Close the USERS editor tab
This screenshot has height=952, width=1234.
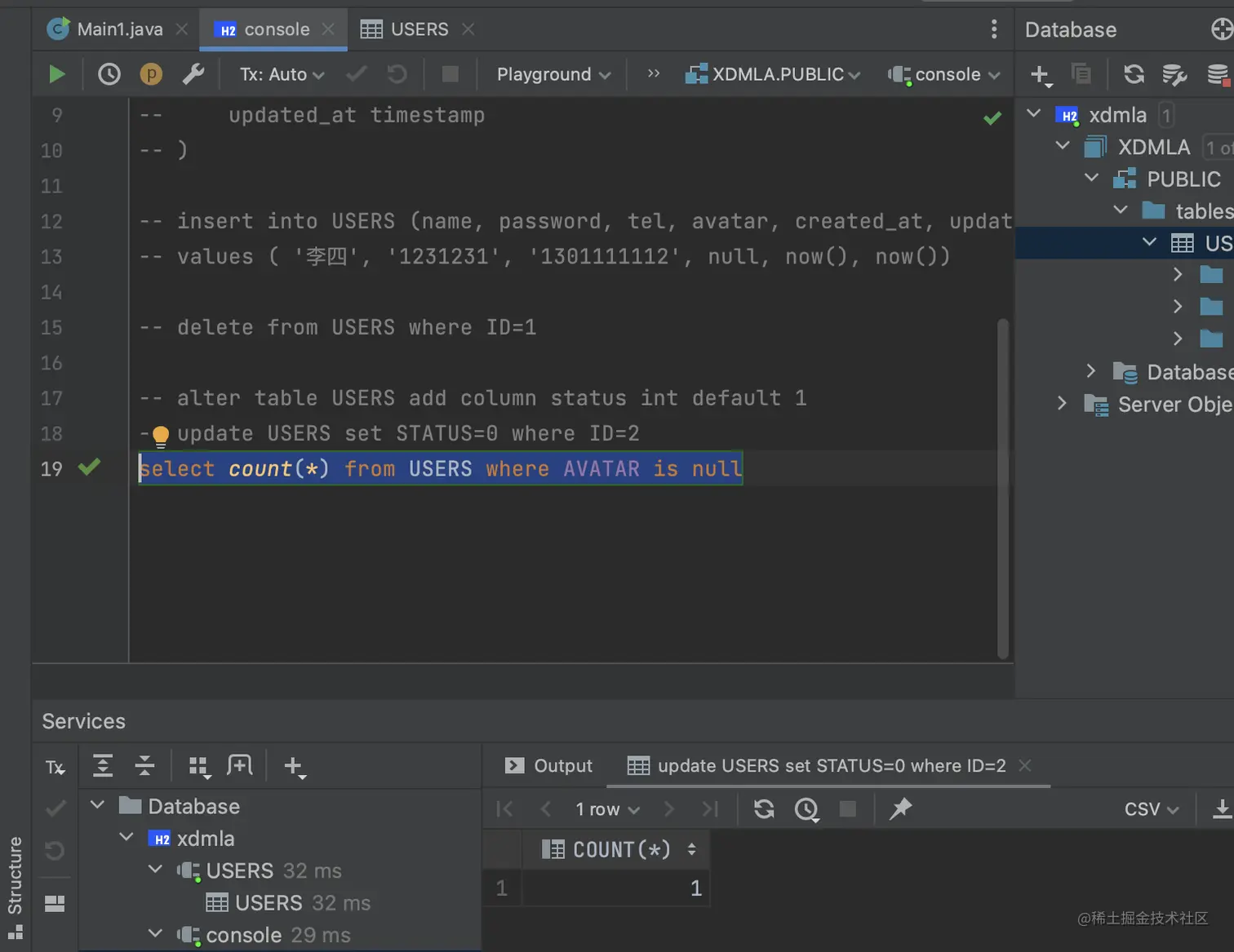pos(468,29)
